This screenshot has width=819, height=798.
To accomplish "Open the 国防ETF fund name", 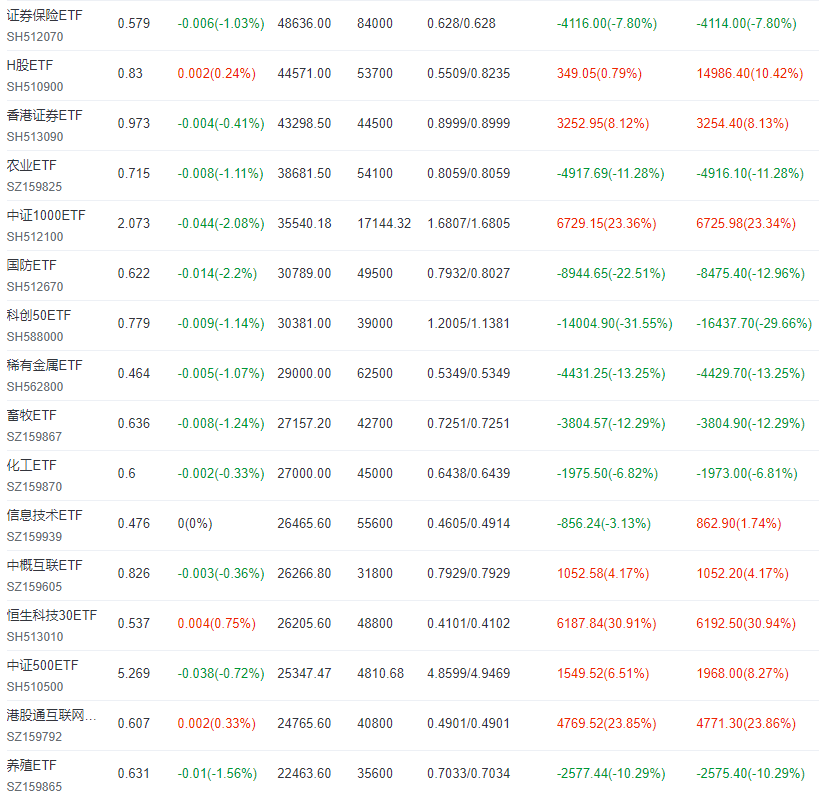I will click(x=31, y=265).
